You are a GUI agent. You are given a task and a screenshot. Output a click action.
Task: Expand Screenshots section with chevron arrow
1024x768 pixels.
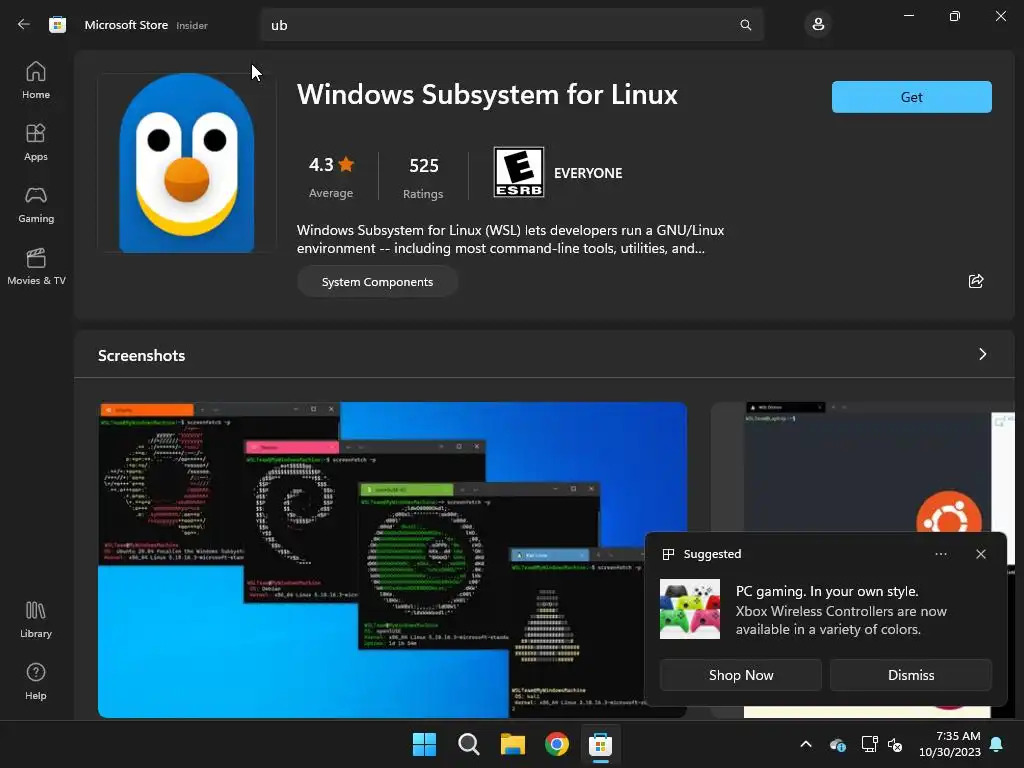point(982,354)
